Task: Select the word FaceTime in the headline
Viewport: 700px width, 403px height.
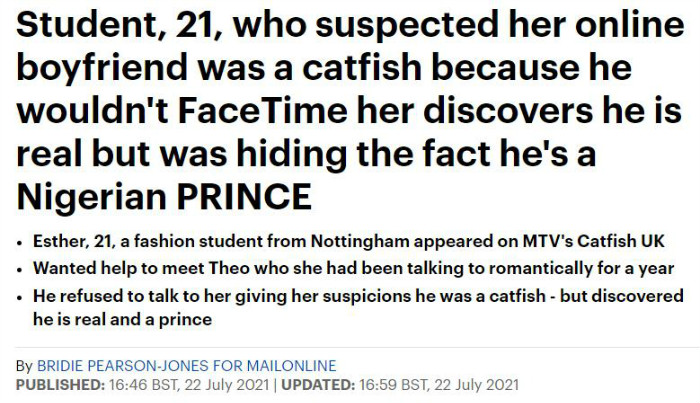Action: coord(262,111)
